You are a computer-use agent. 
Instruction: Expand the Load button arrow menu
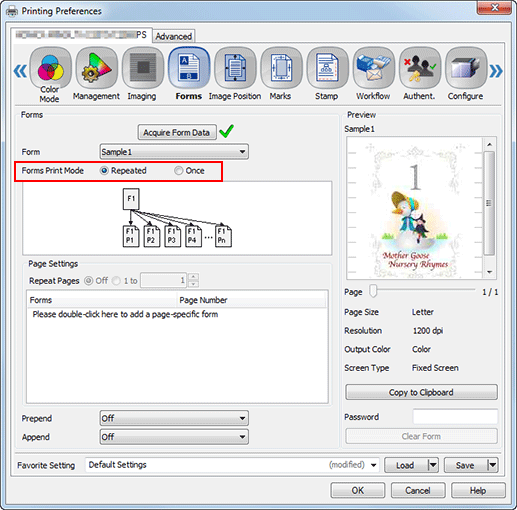[x=433, y=465]
